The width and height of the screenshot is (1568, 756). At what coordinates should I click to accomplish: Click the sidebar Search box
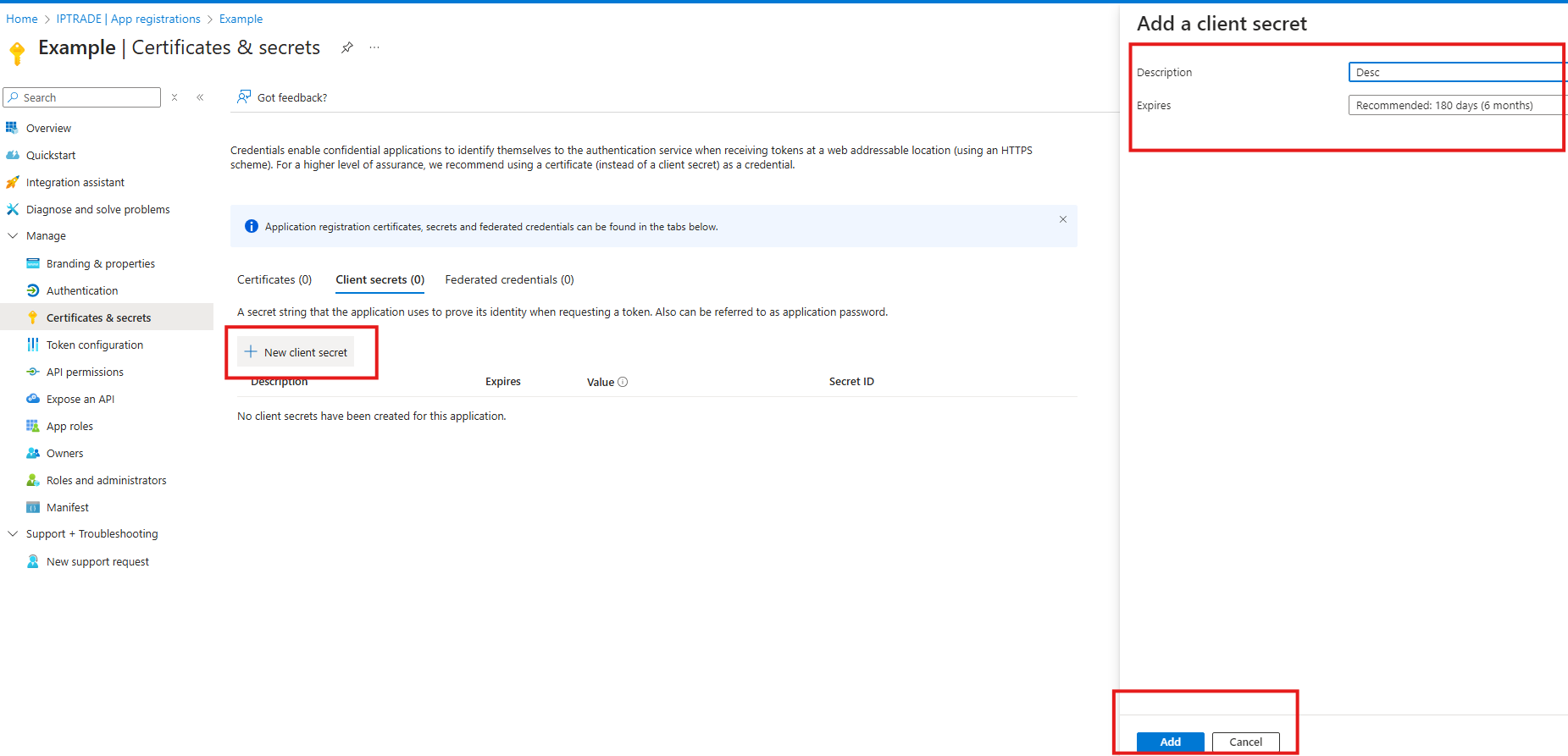82,97
